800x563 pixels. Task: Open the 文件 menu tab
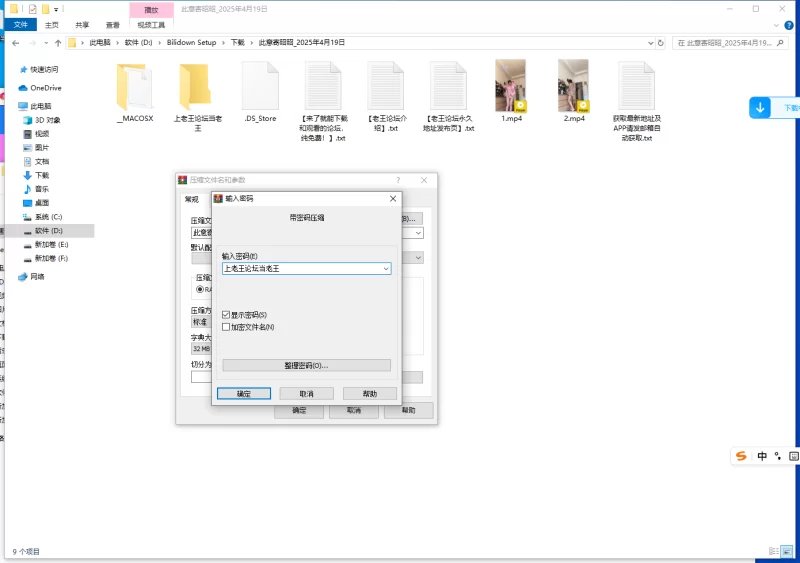click(x=20, y=25)
